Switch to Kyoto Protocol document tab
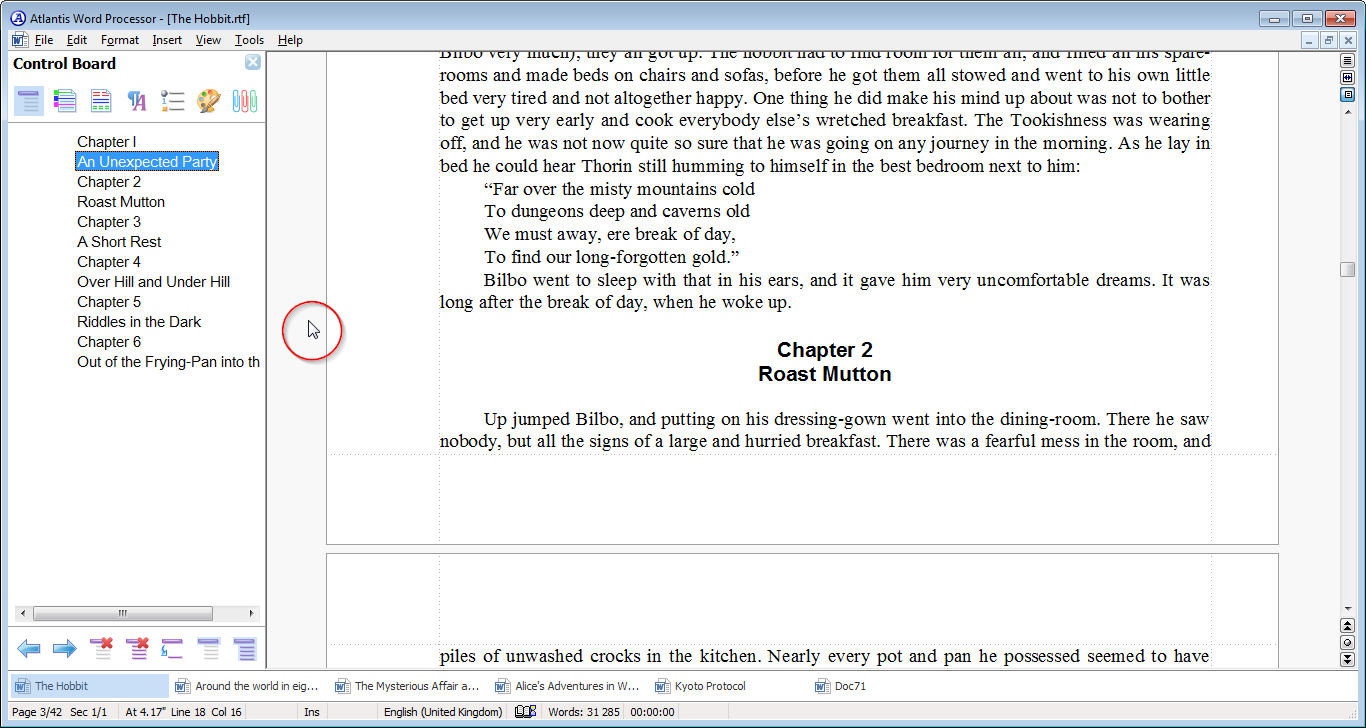Viewport: 1366px width, 728px height. [729, 686]
